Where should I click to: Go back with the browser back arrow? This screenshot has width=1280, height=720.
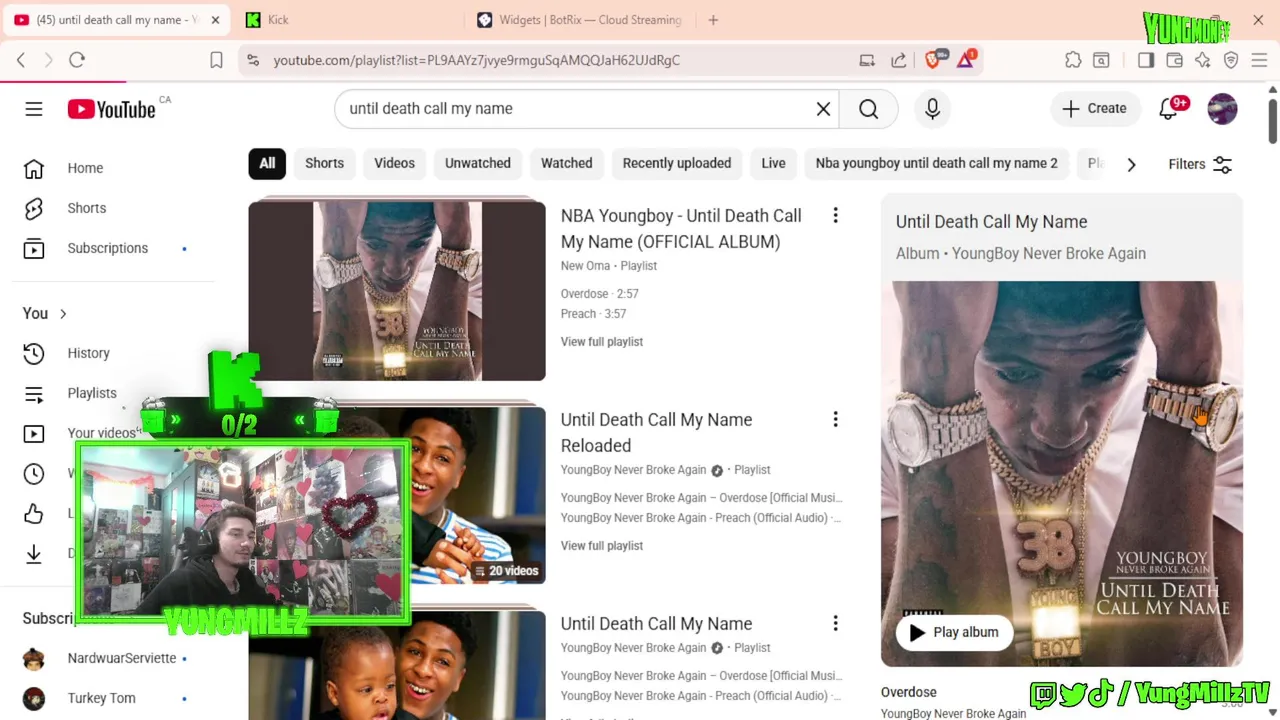21,60
